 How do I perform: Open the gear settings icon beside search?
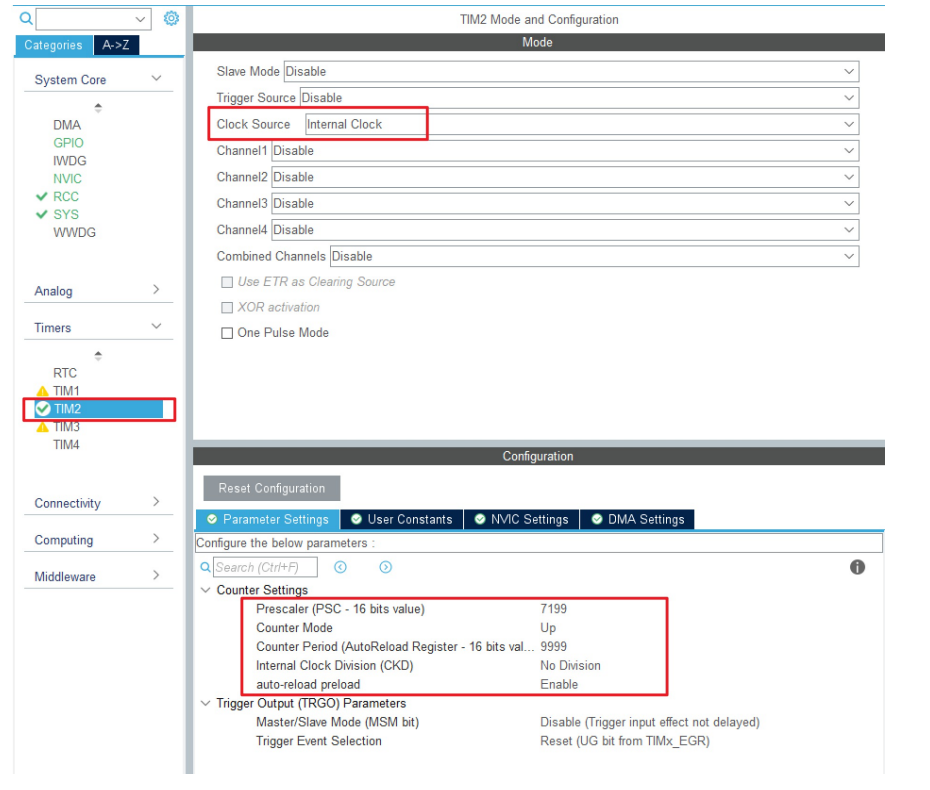pyautogui.click(x=171, y=18)
